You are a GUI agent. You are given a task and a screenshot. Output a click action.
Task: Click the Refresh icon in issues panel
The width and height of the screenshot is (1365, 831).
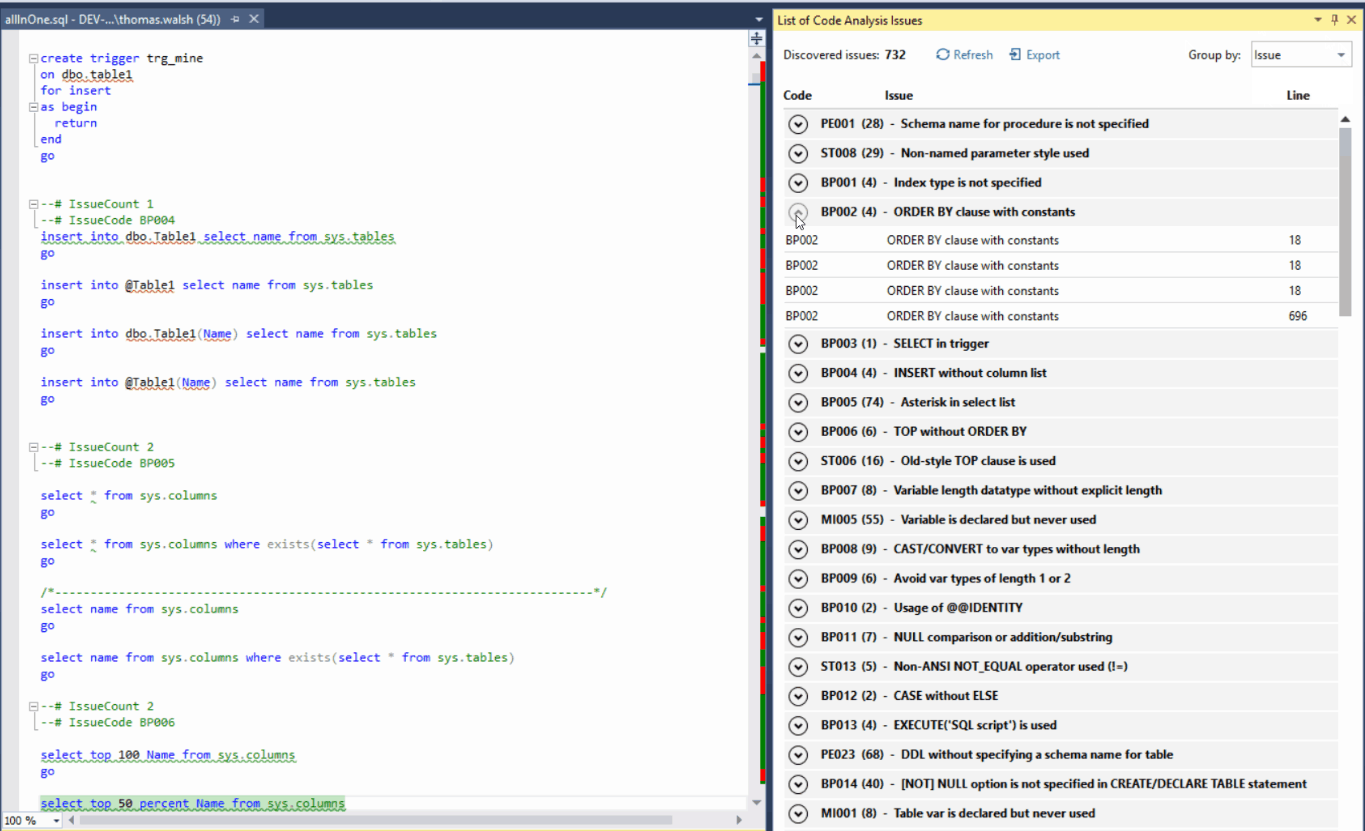click(942, 55)
